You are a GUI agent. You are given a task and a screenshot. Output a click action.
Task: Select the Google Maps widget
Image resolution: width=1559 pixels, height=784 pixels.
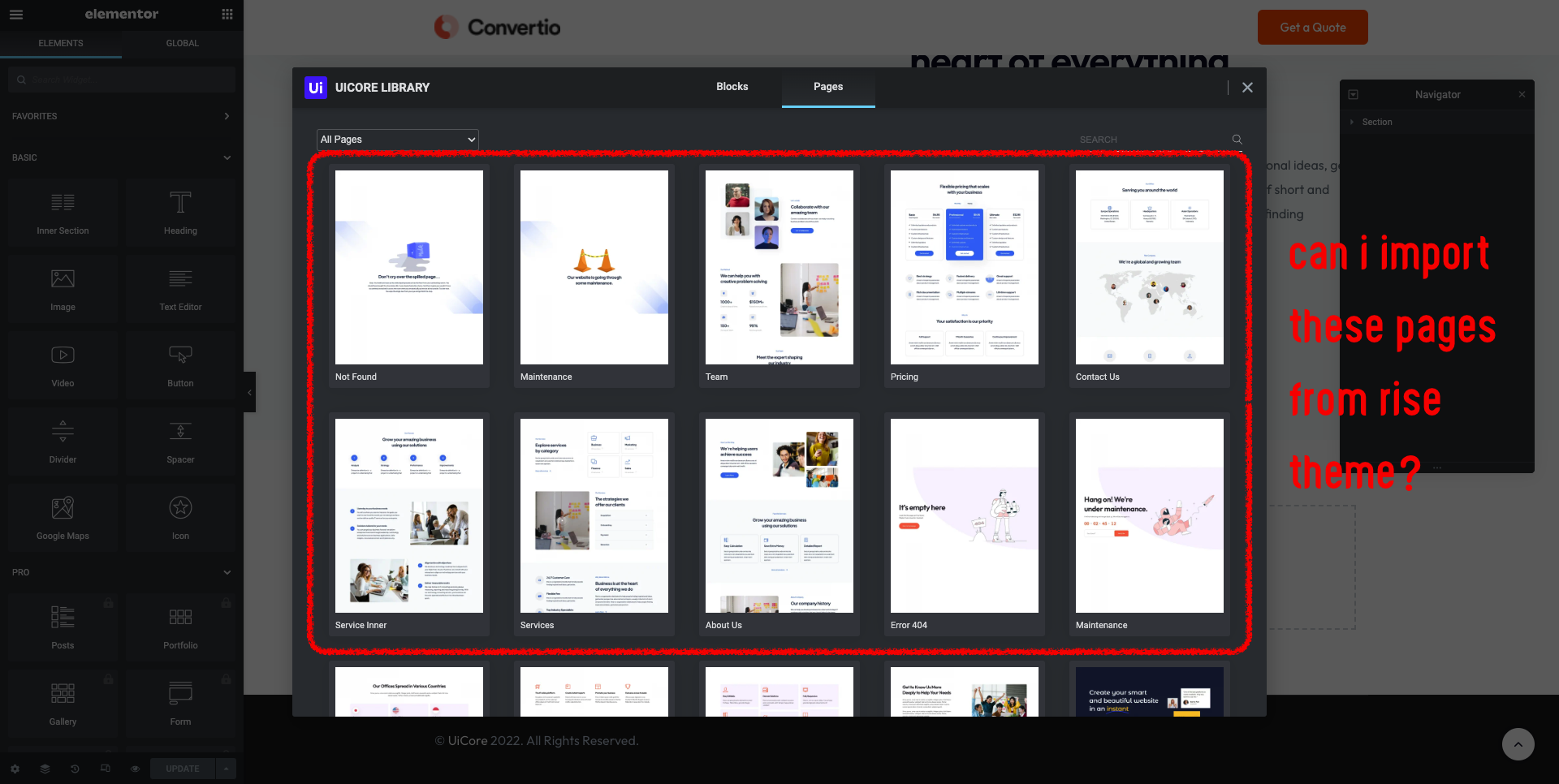[x=63, y=518]
